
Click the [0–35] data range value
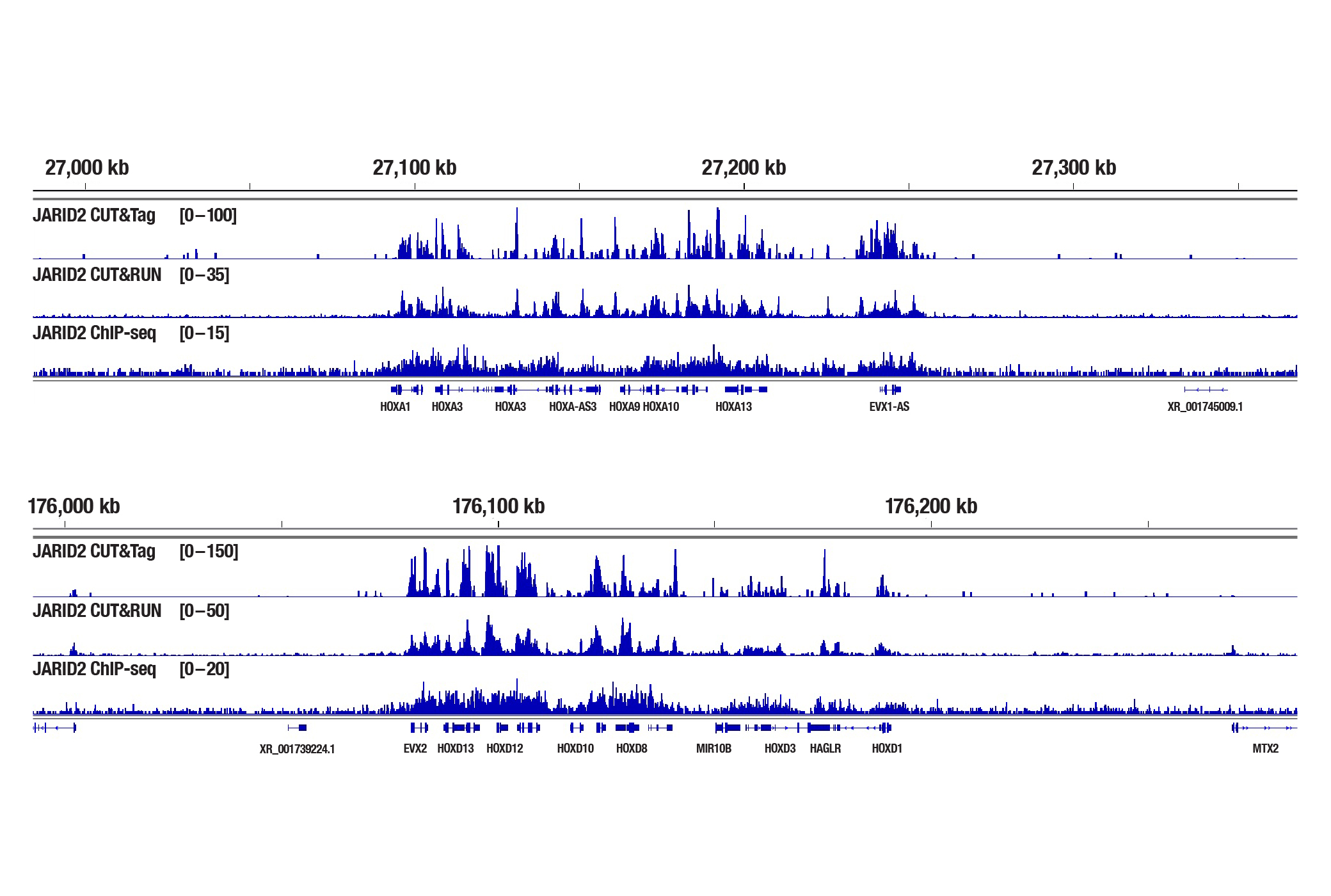(x=204, y=275)
